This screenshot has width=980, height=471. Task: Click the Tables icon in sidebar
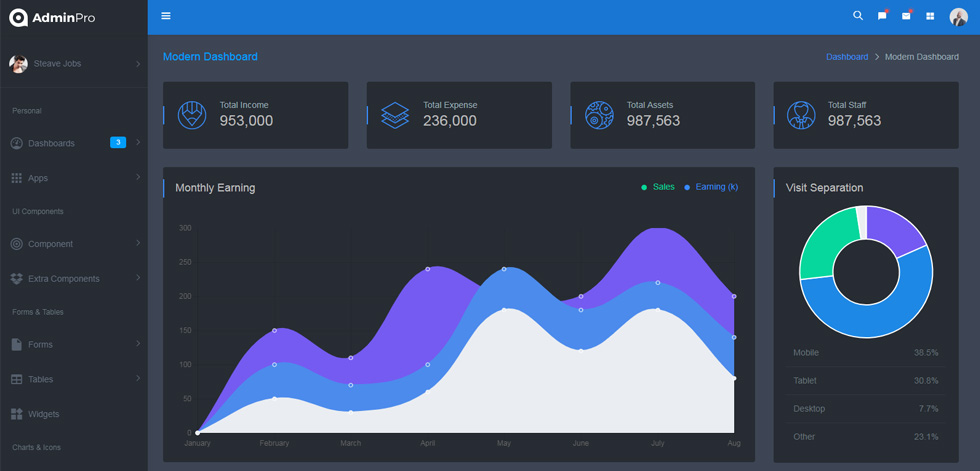17,379
